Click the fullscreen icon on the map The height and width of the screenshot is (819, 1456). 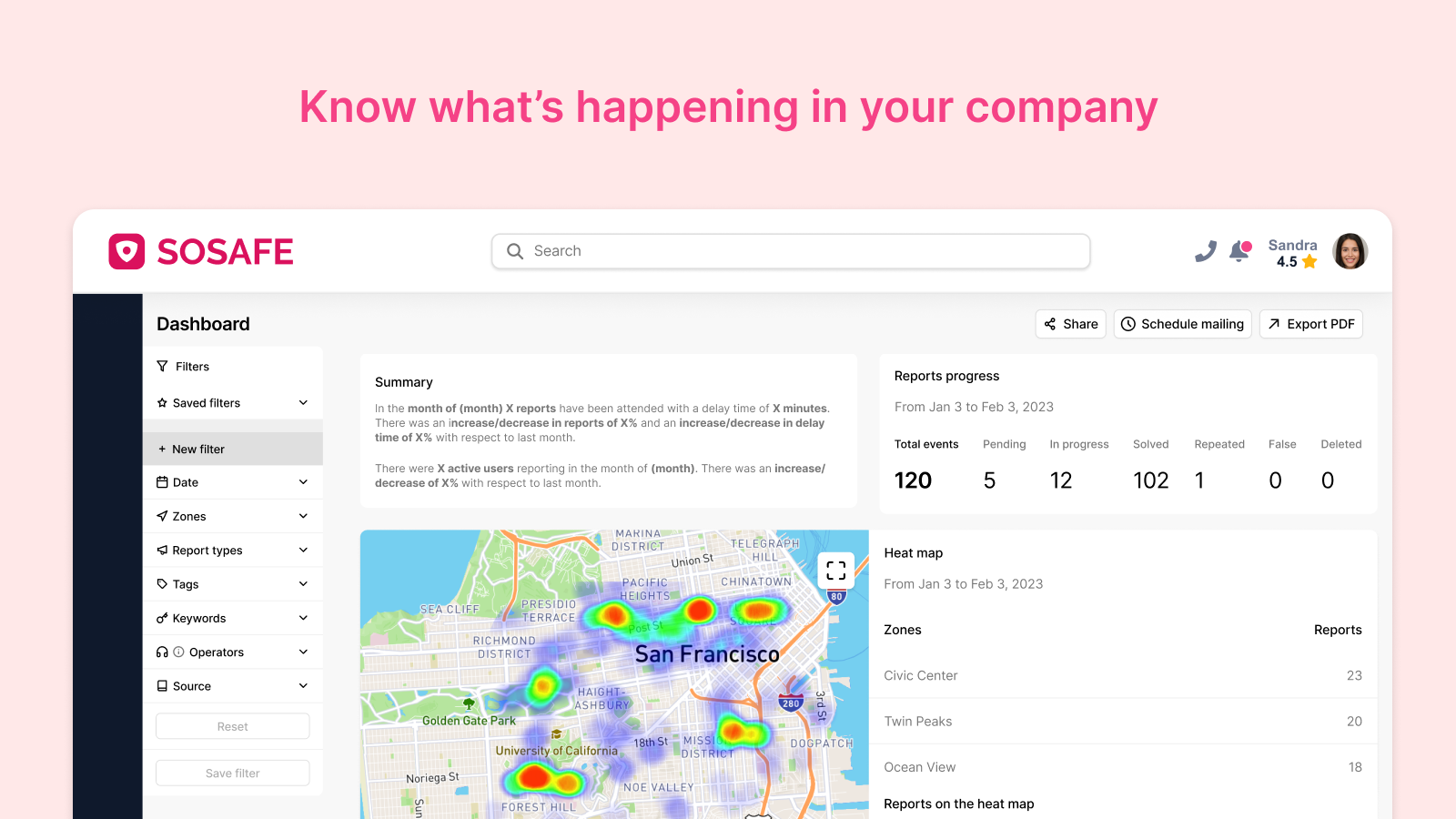[836, 570]
